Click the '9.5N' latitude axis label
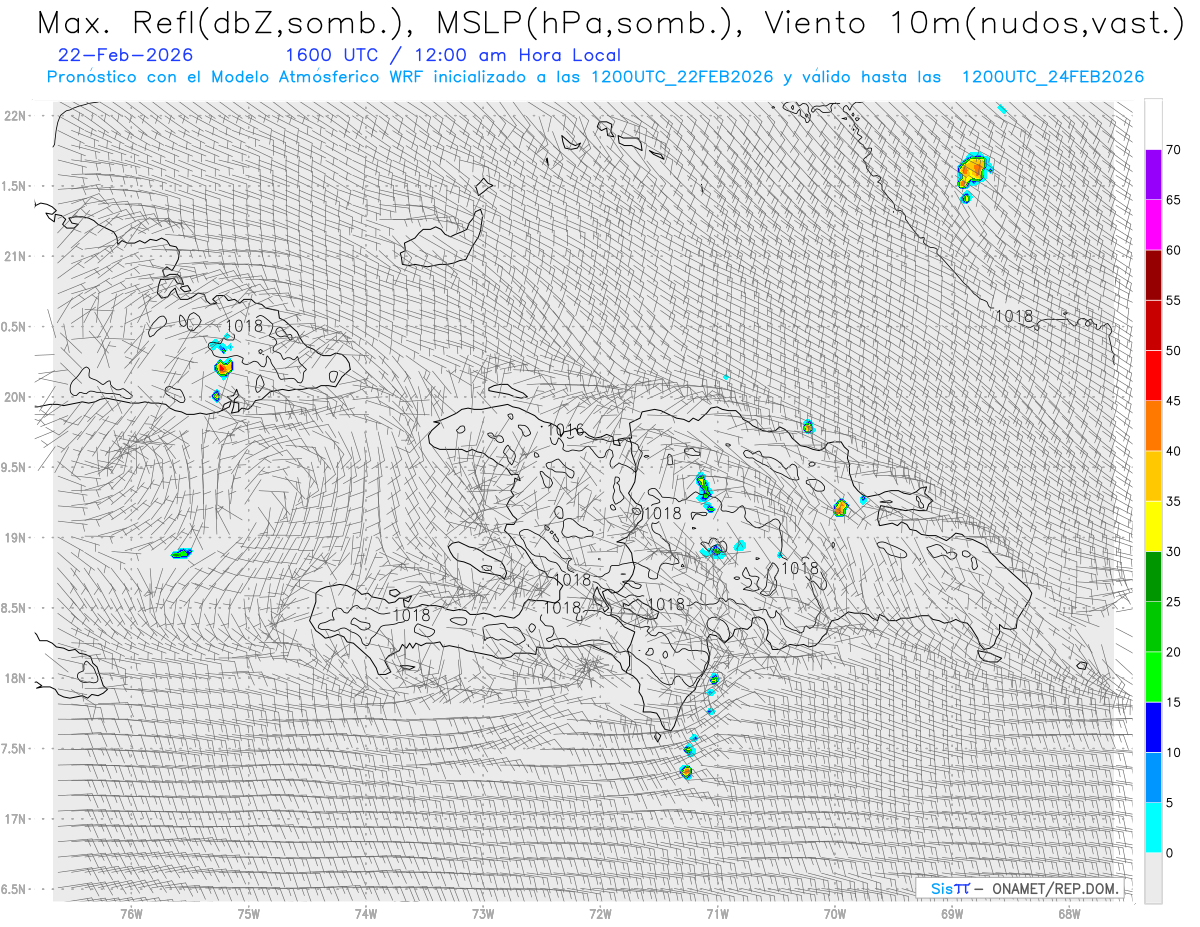Viewport: 1200px width, 927px height. (x=14, y=467)
